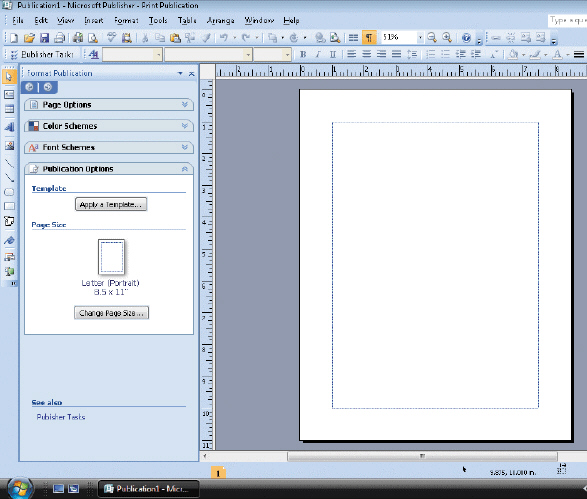Open Print Preview from the toolbar
Screen dimensions: 587x499
click(x=93, y=38)
